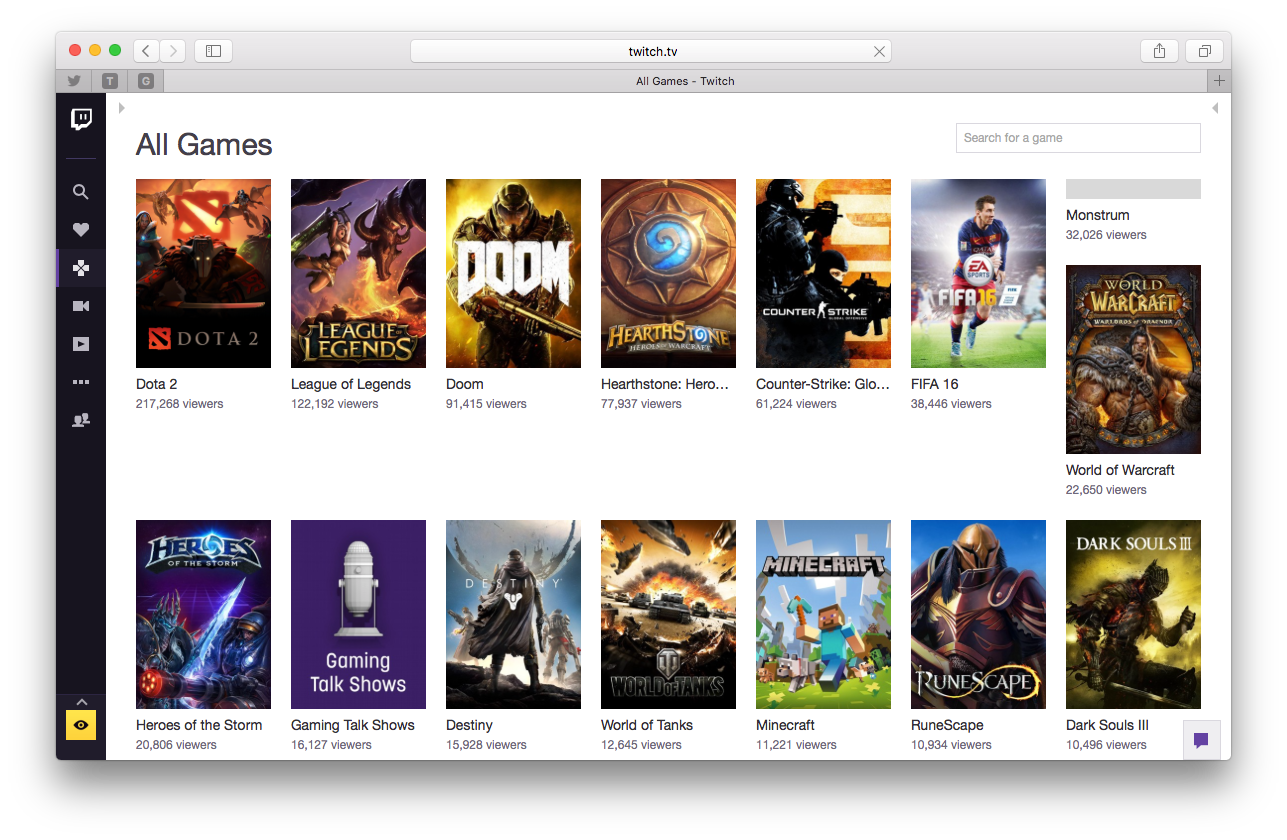
Task: Open the search magnifier in the sidebar
Action: tap(81, 192)
